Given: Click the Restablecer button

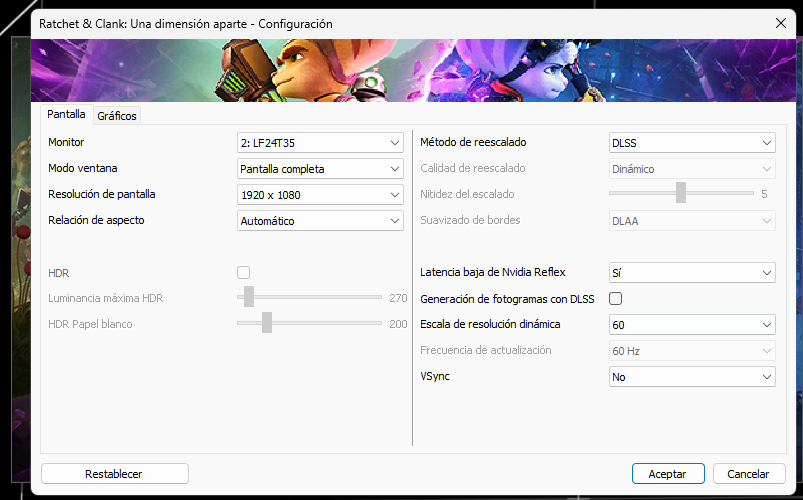Looking at the screenshot, I should pos(114,474).
